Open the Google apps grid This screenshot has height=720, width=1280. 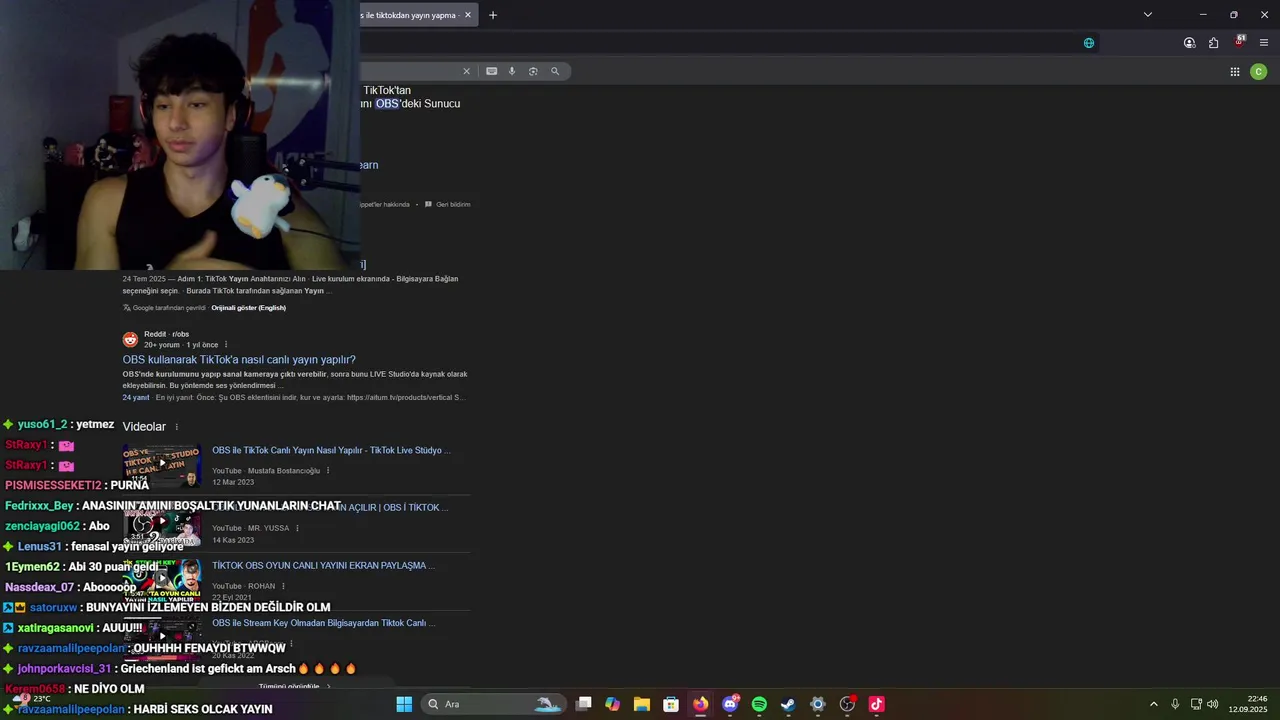(1235, 71)
